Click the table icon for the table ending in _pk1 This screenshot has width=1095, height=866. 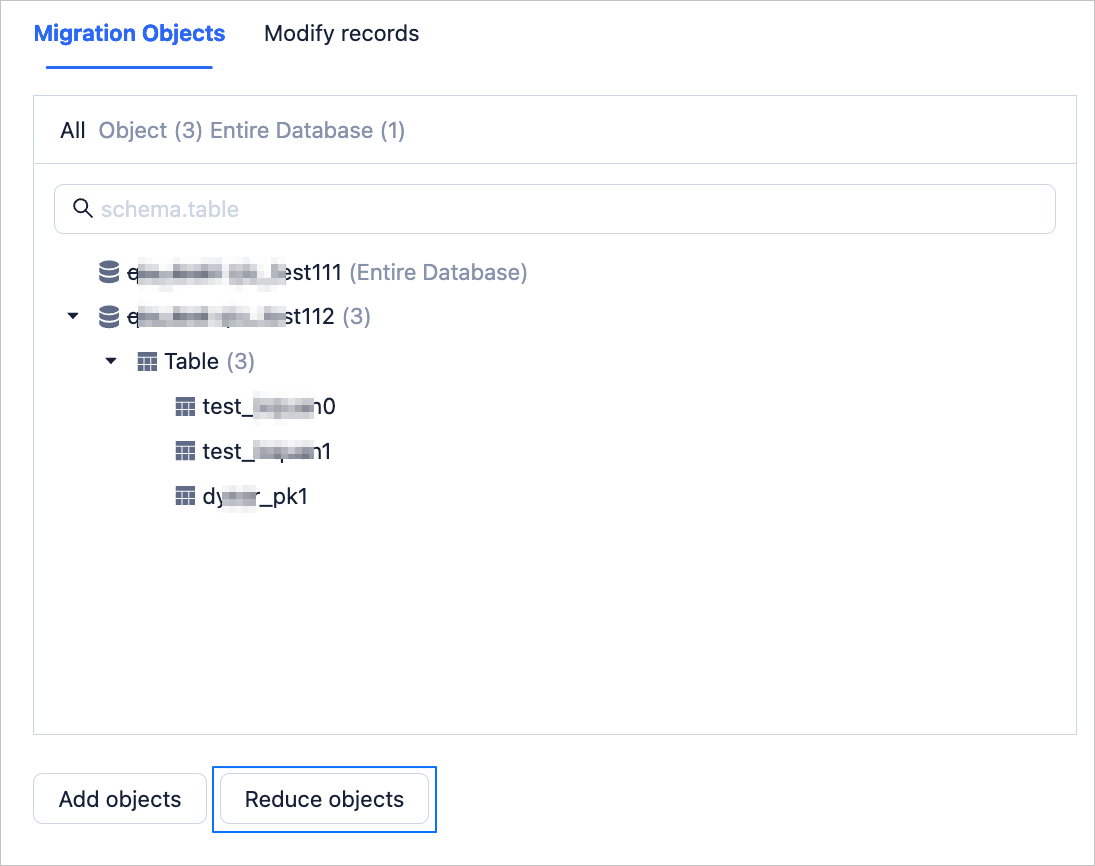tap(185, 497)
